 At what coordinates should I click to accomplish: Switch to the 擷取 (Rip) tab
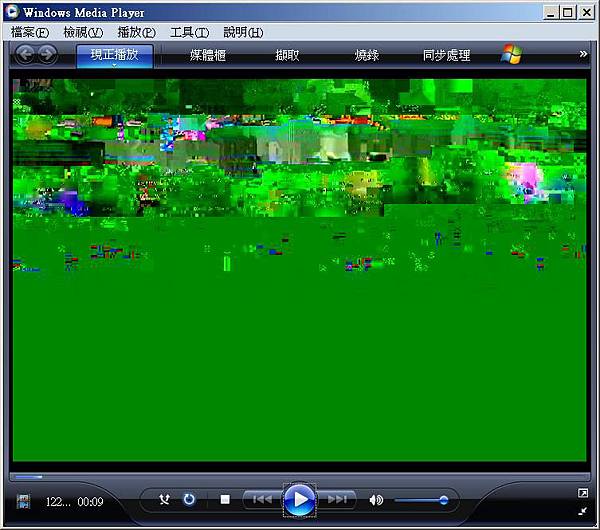tap(287, 55)
